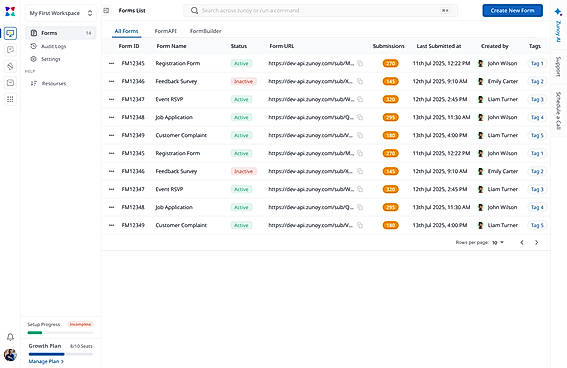The height and width of the screenshot is (368, 567).
Task: Open the apps grid icon in left rail
Action: 10,99
